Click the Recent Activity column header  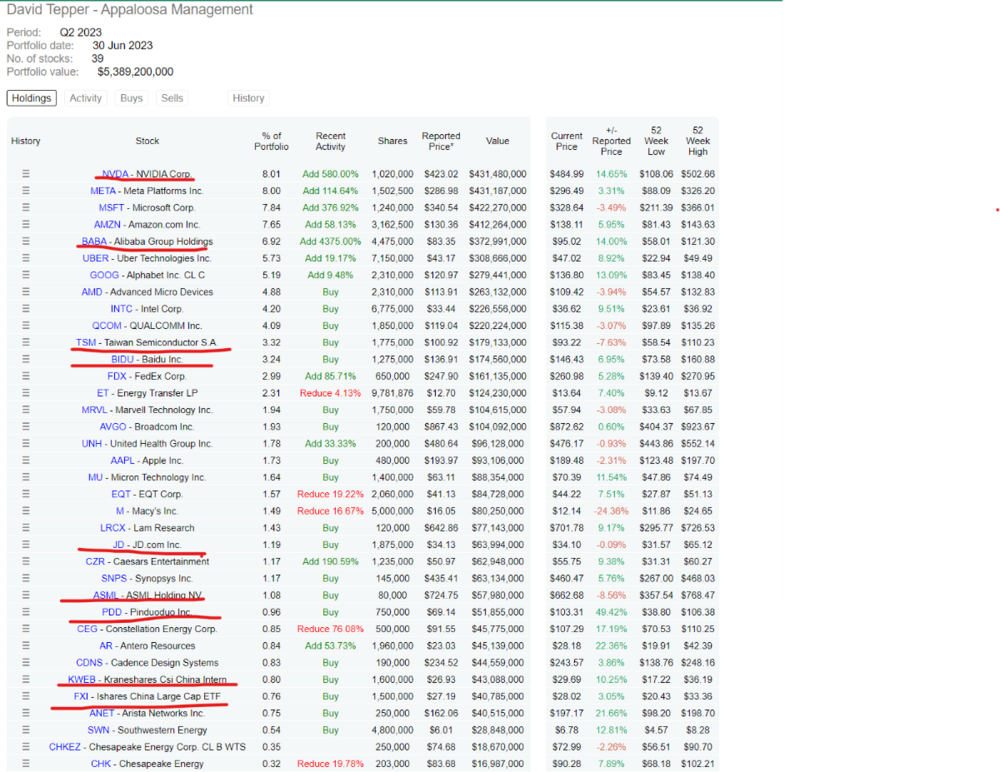tap(330, 141)
